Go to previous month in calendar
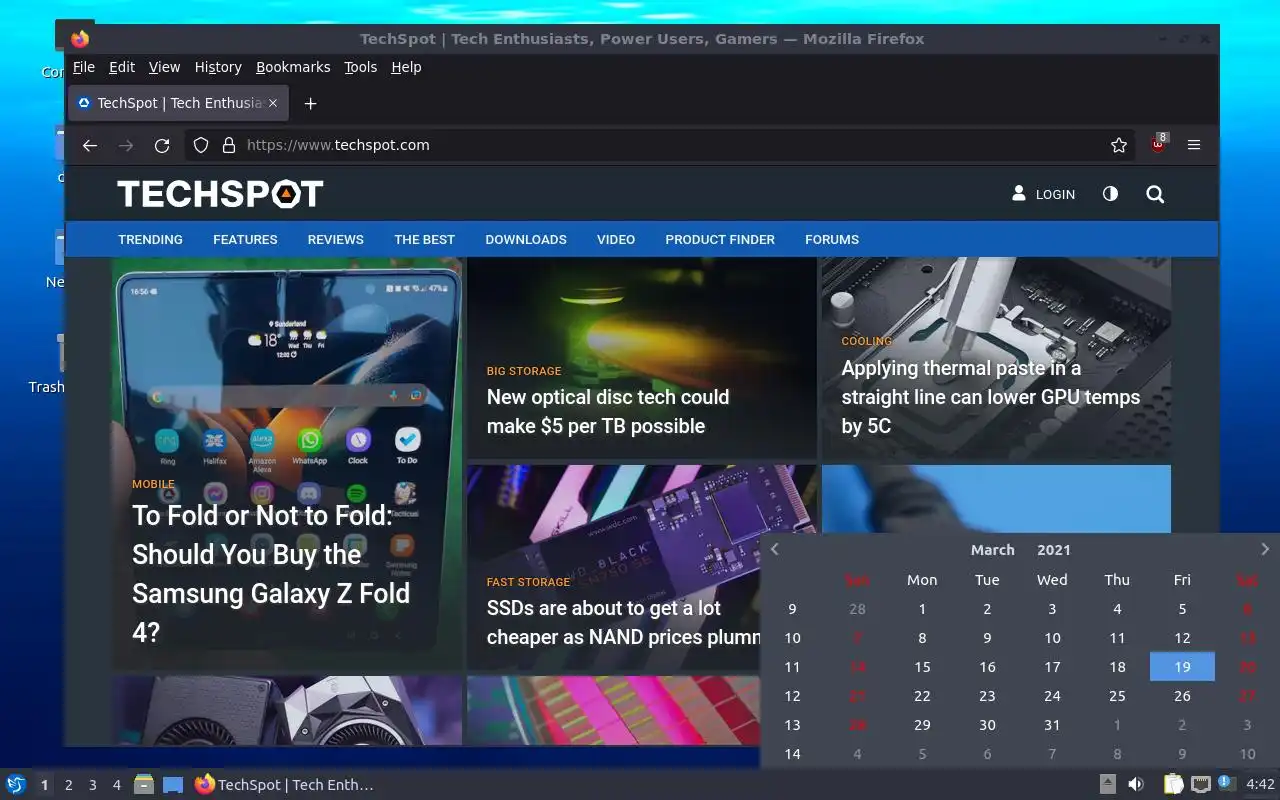The width and height of the screenshot is (1280, 800). point(774,549)
